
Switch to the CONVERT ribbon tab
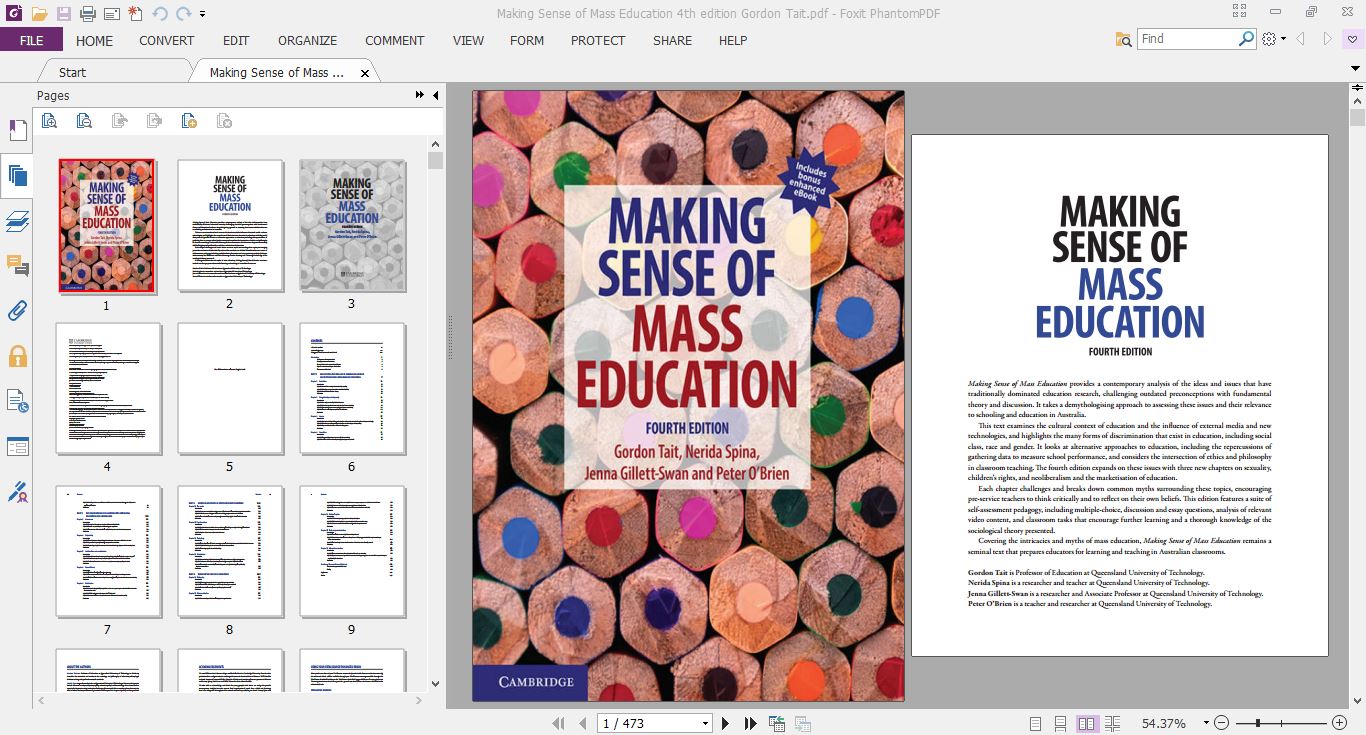(x=167, y=40)
